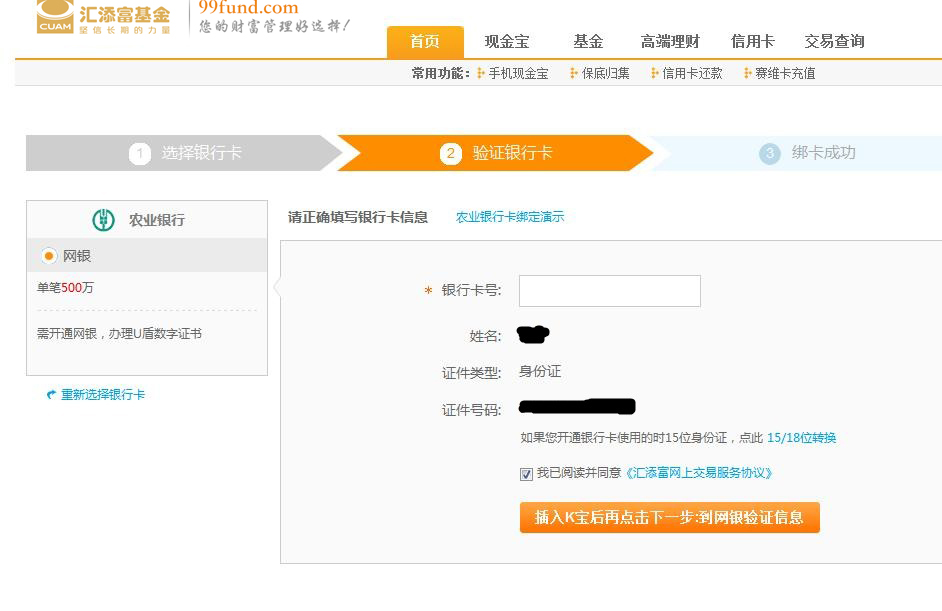Open the 交易查询 tab
This screenshot has width=942, height=611.
[834, 42]
